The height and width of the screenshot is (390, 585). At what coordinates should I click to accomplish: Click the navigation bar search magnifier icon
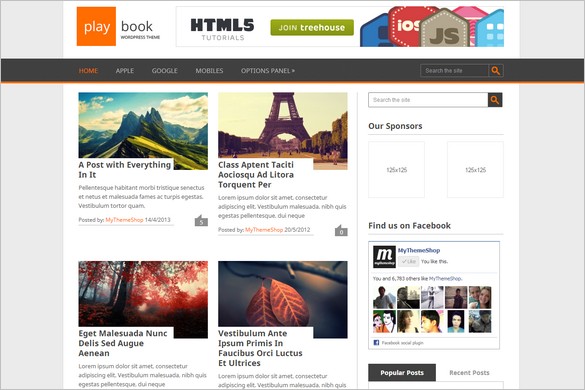click(495, 71)
